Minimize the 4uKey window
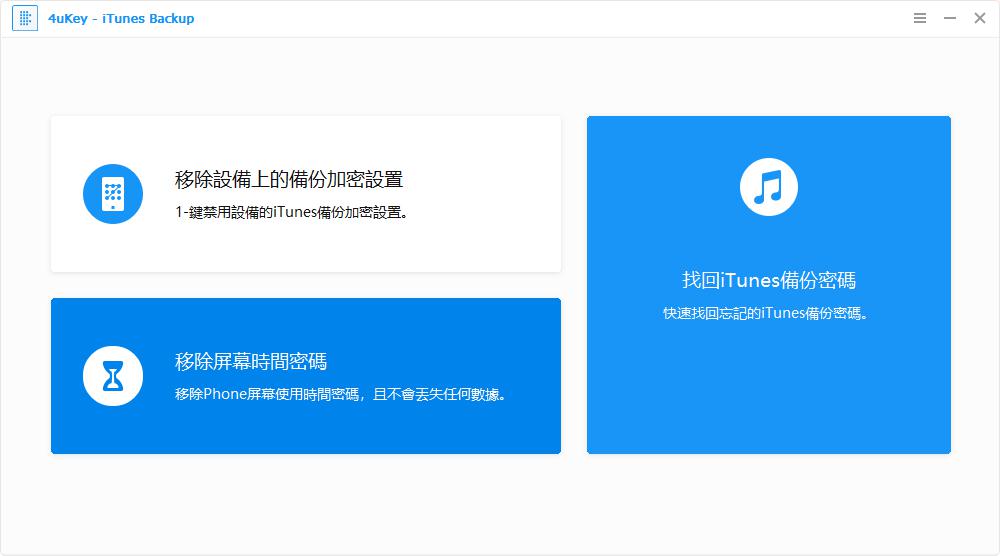The width and height of the screenshot is (1000, 556). (950, 18)
